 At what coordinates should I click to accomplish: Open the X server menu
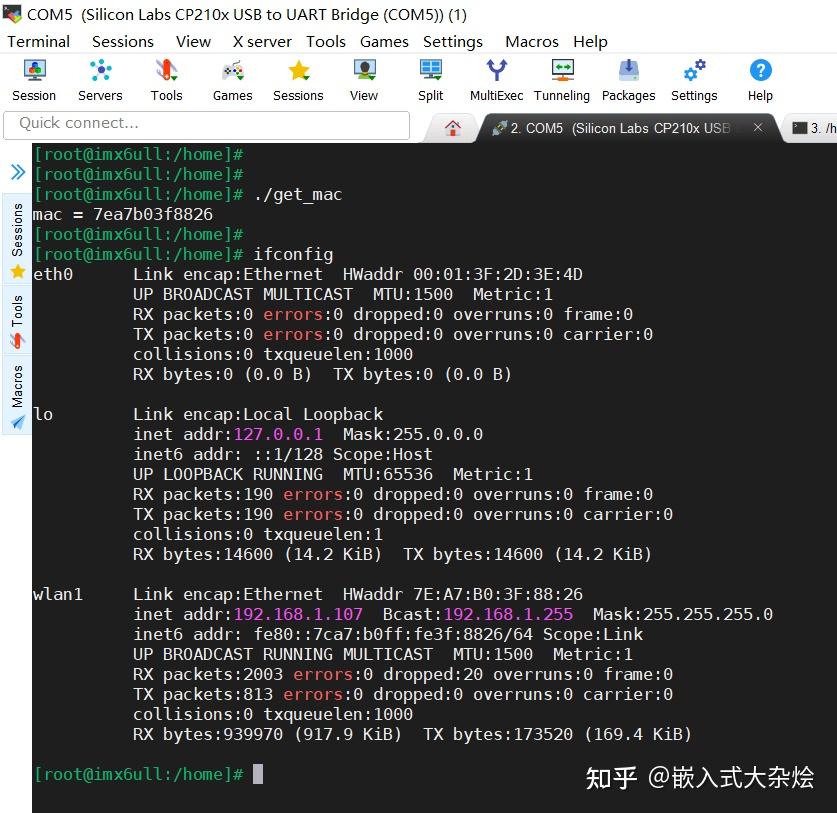point(261,41)
